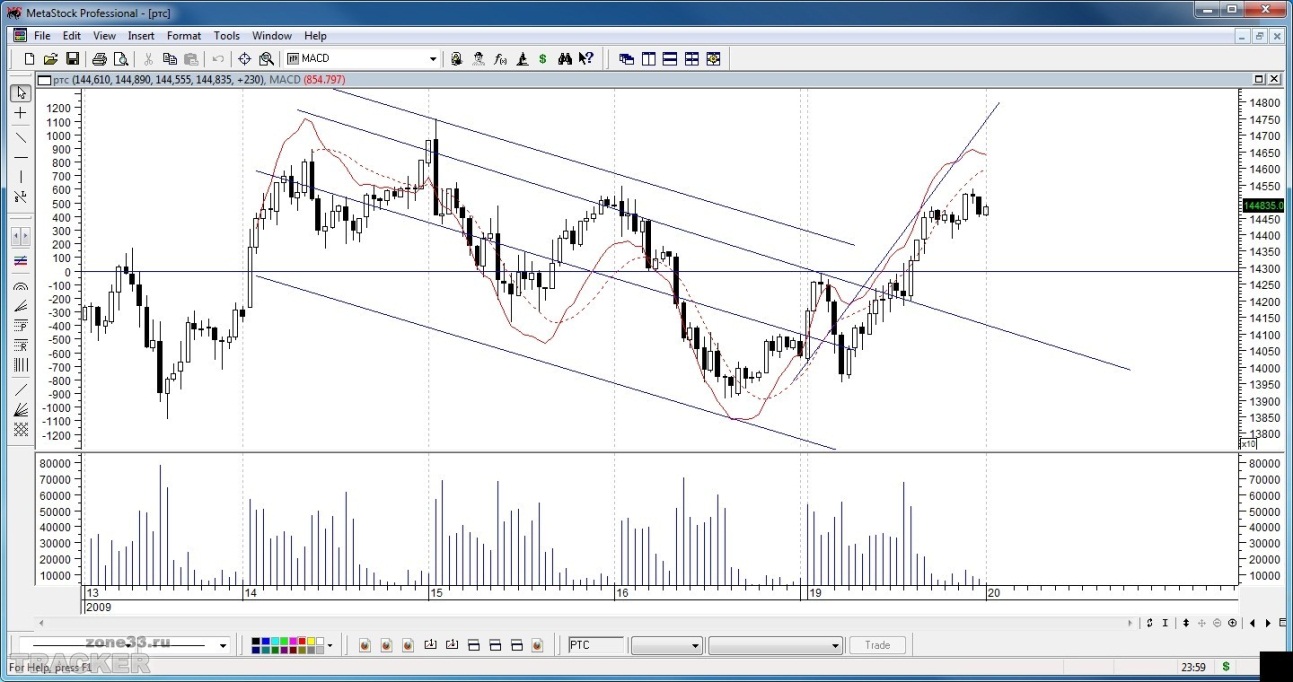Pick the yellow color swatch
Viewport: 1293px width, 682px height.
click(310, 641)
